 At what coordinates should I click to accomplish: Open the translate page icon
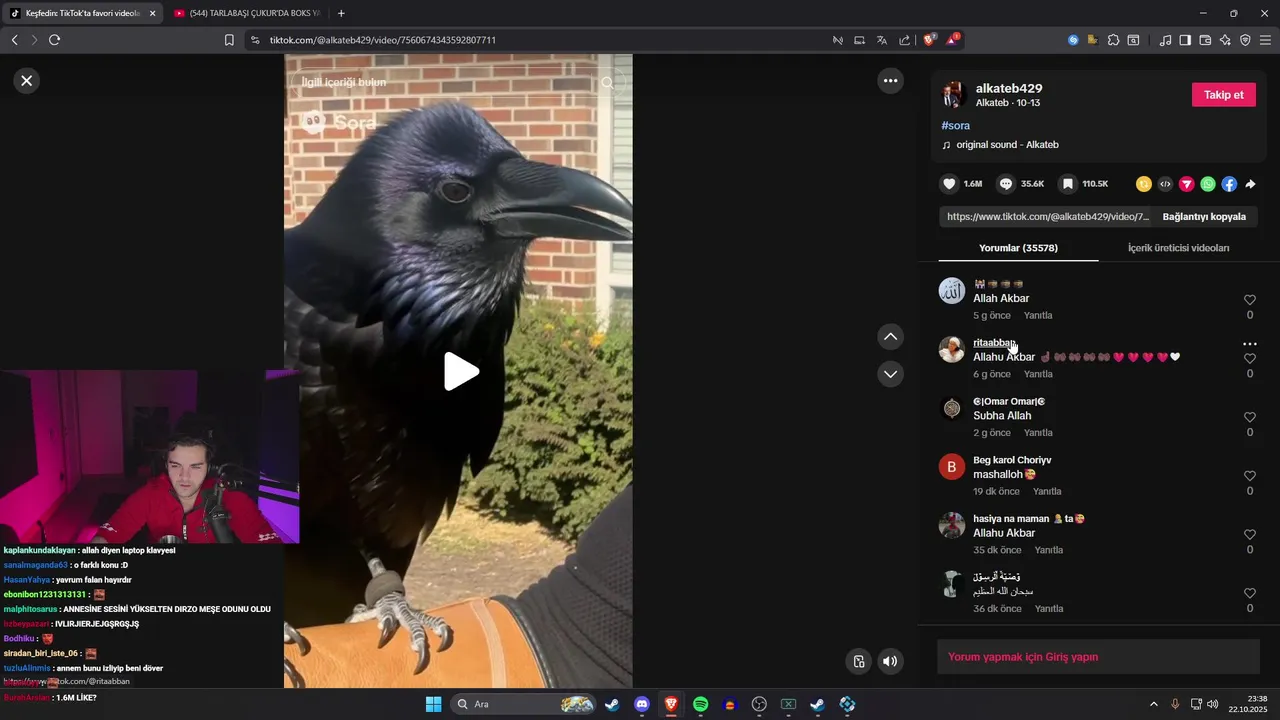(x=882, y=40)
